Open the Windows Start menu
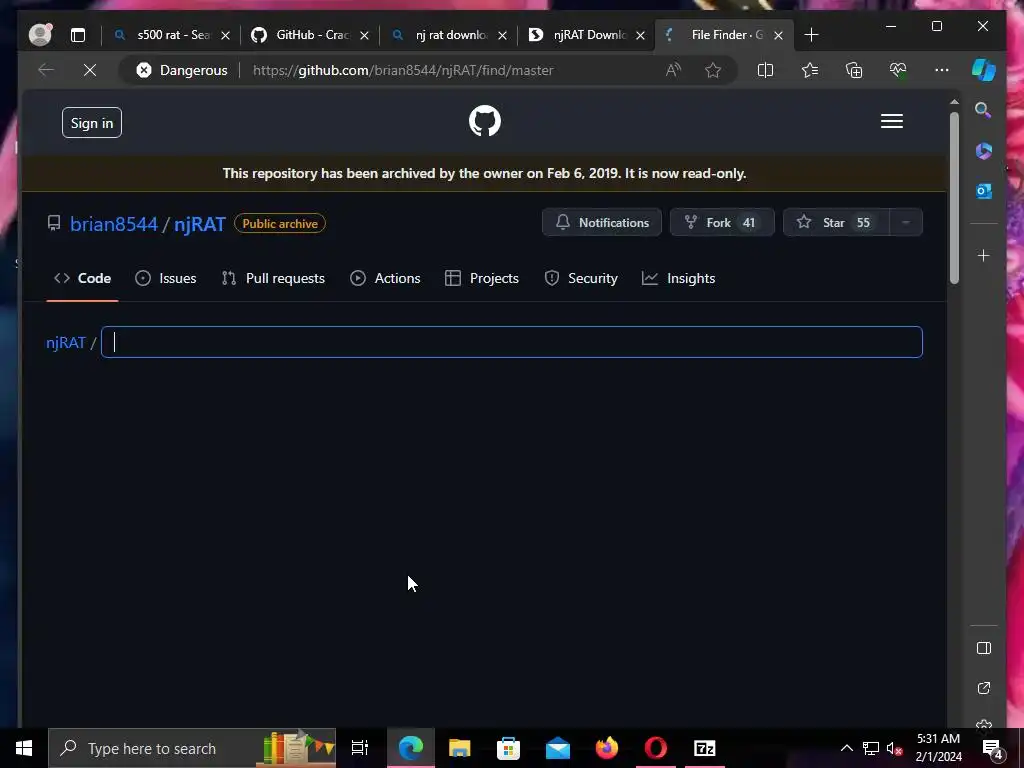1024x768 pixels. click(24, 748)
